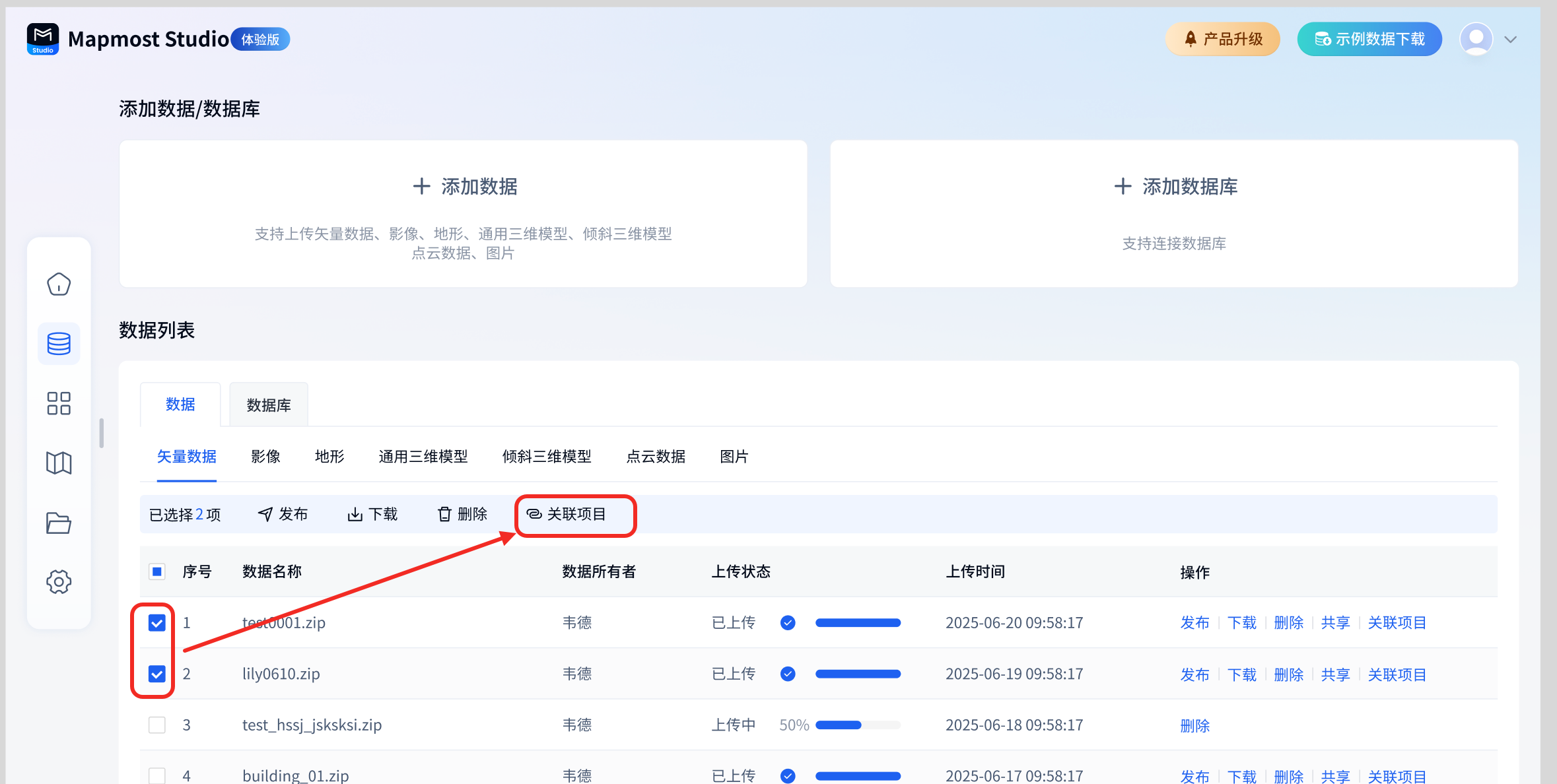Open the folder icon in sidebar

tap(59, 523)
